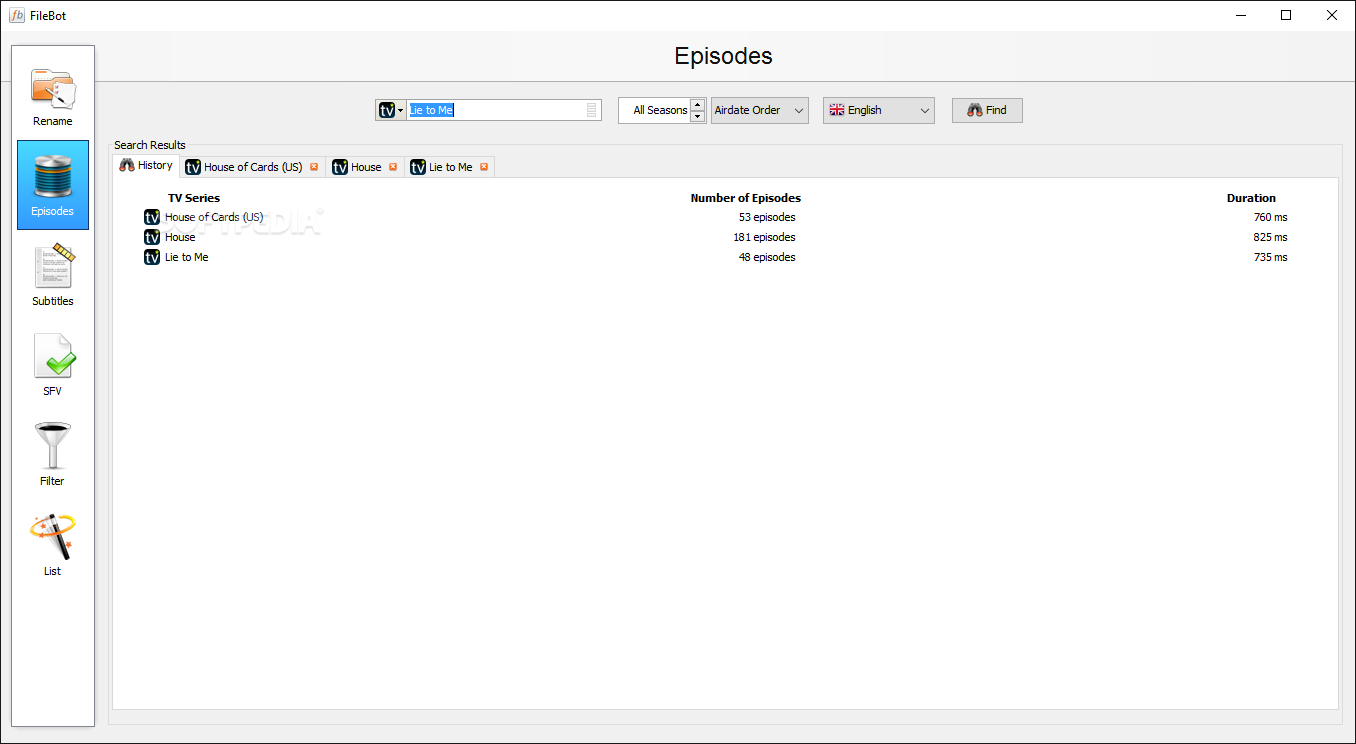
Task: Switch to the Lie to Me tab
Action: [x=450, y=167]
